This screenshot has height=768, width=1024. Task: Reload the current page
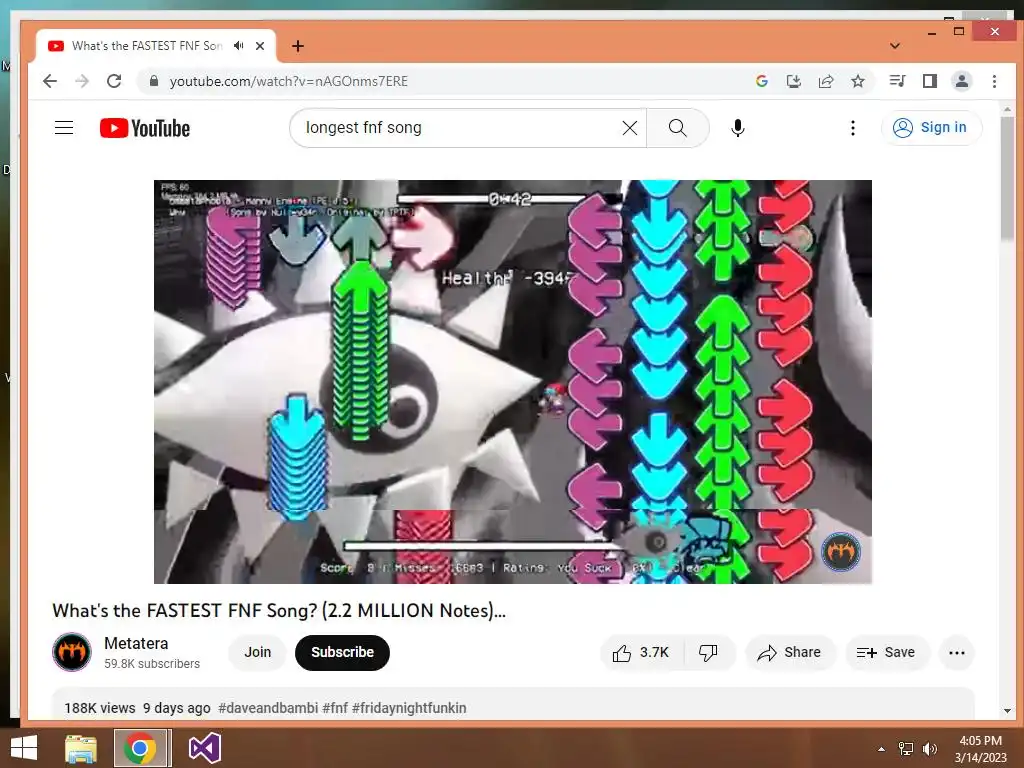coord(114,81)
